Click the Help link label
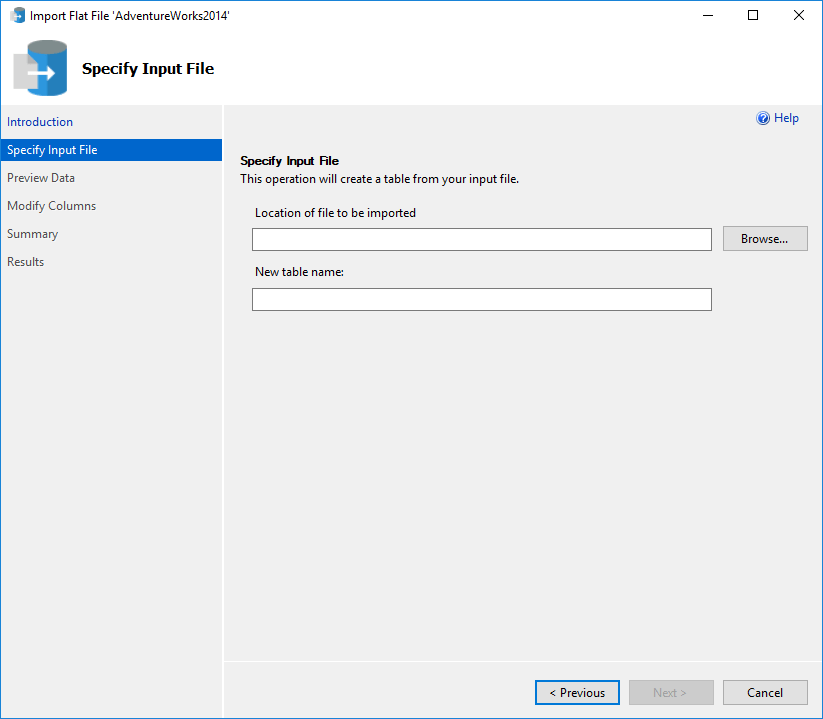Screen dimensions: 823x719 [785, 117]
